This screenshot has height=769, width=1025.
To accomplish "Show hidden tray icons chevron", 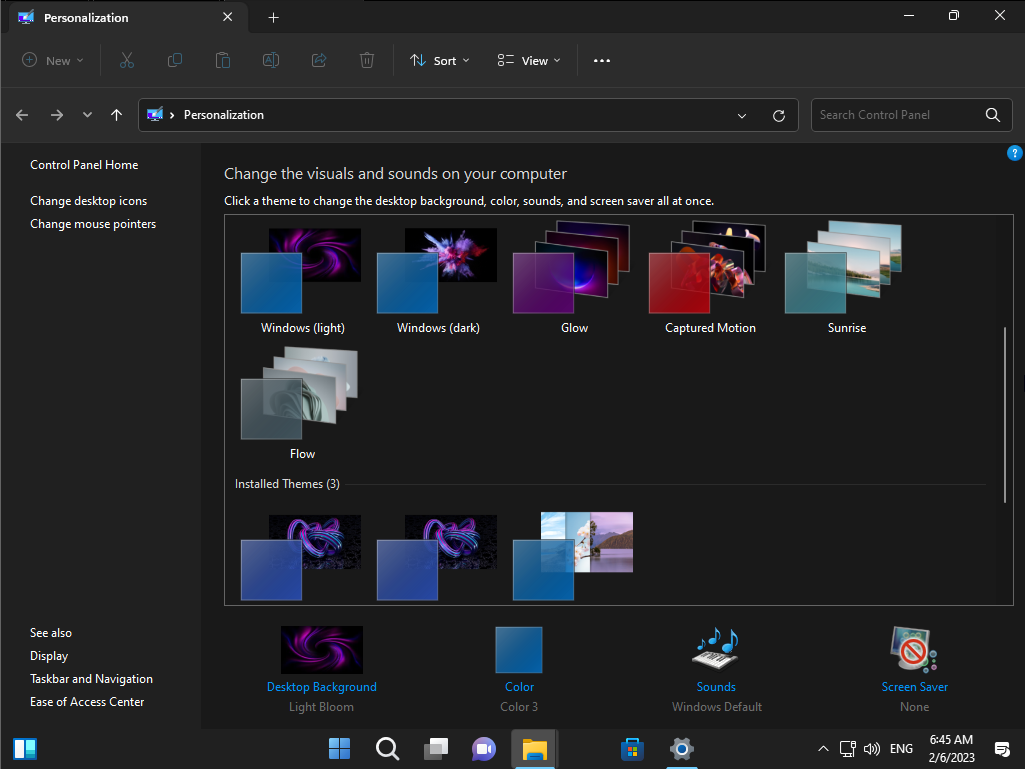I will (x=824, y=749).
